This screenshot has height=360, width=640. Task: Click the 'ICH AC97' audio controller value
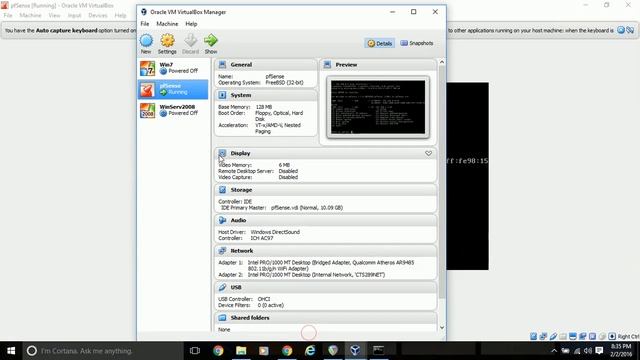coord(261,238)
